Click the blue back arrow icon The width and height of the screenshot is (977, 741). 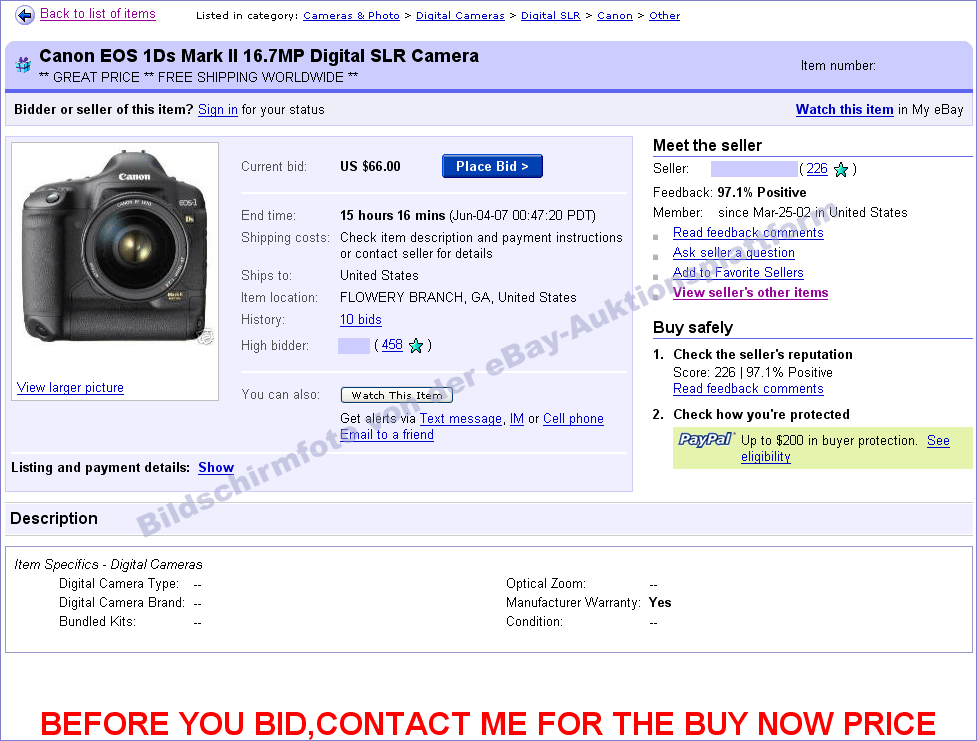(24, 15)
